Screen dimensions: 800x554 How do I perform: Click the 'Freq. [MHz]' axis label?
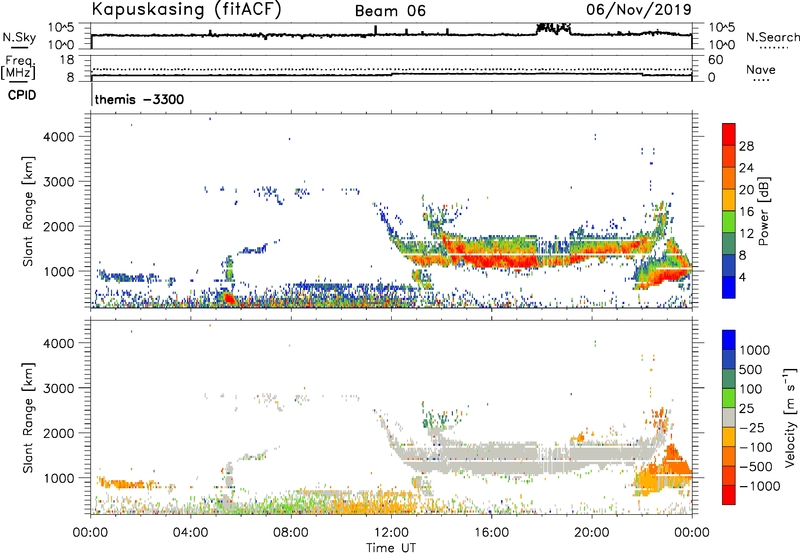pyautogui.click(x=18, y=68)
